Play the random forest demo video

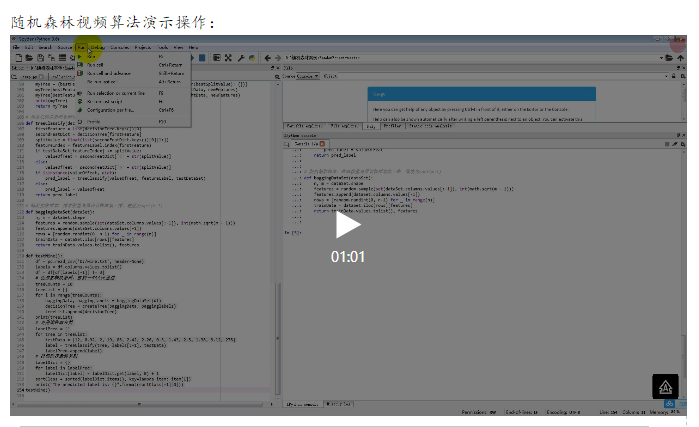pyautogui.click(x=348, y=225)
